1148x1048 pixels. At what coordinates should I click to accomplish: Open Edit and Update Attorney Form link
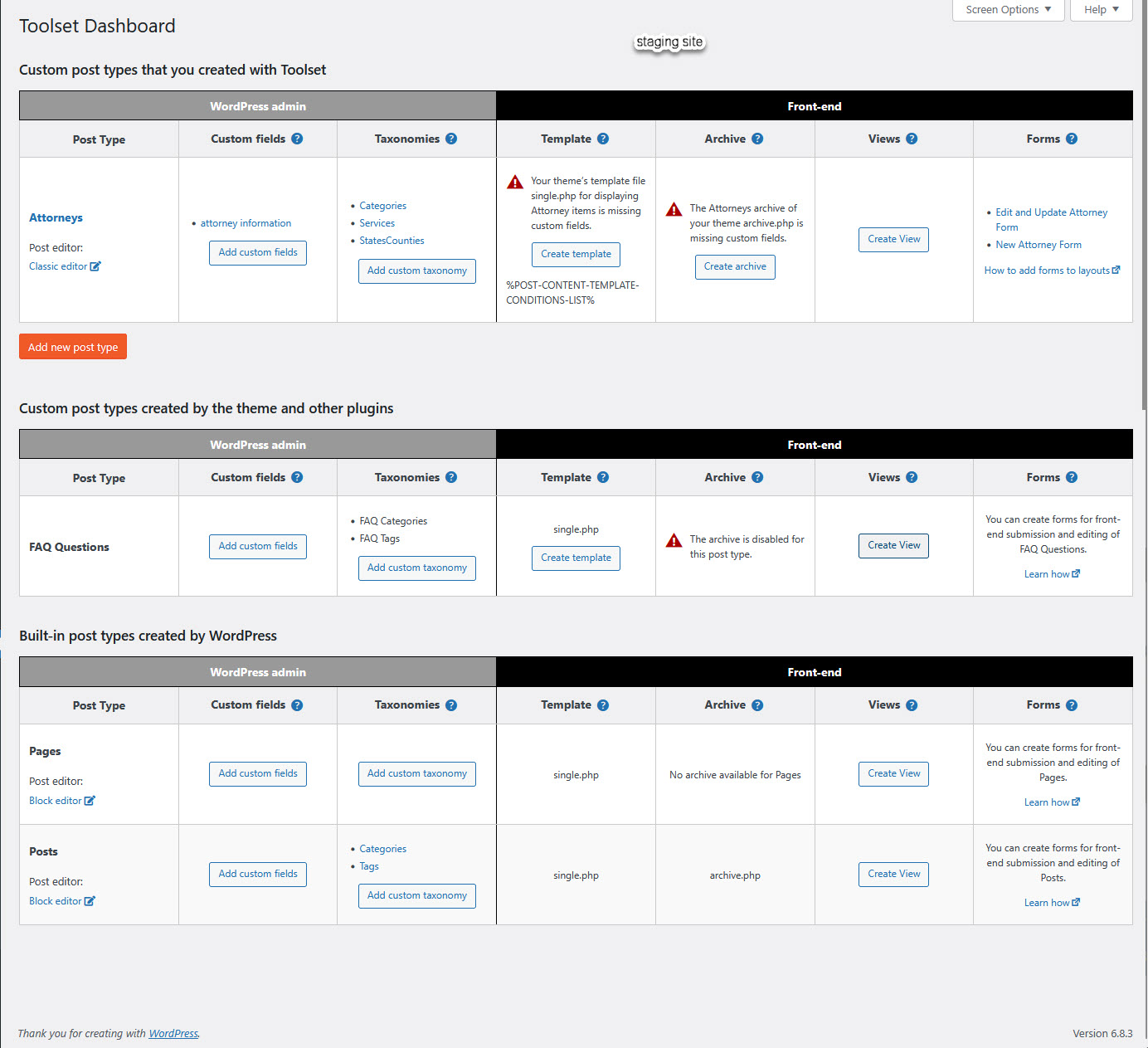pyautogui.click(x=1051, y=213)
